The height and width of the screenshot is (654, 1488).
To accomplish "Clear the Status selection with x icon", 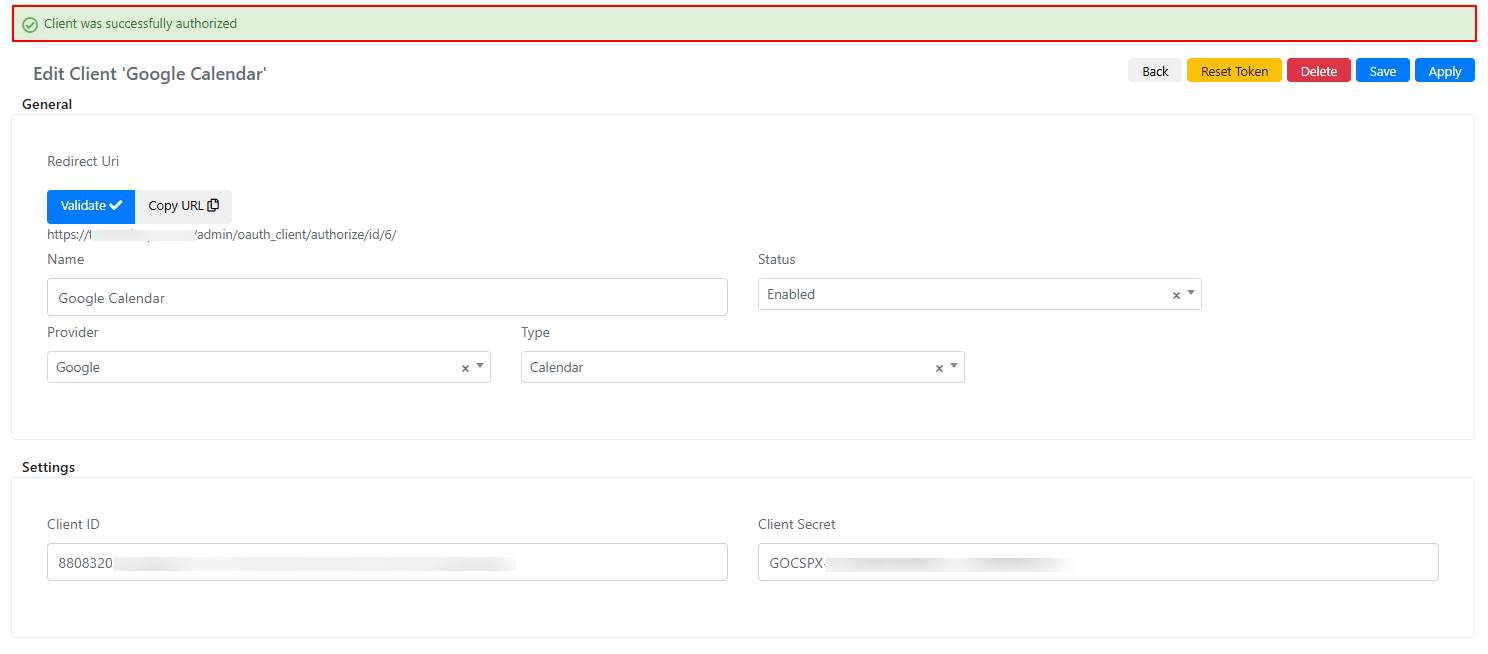I will pyautogui.click(x=1176, y=295).
